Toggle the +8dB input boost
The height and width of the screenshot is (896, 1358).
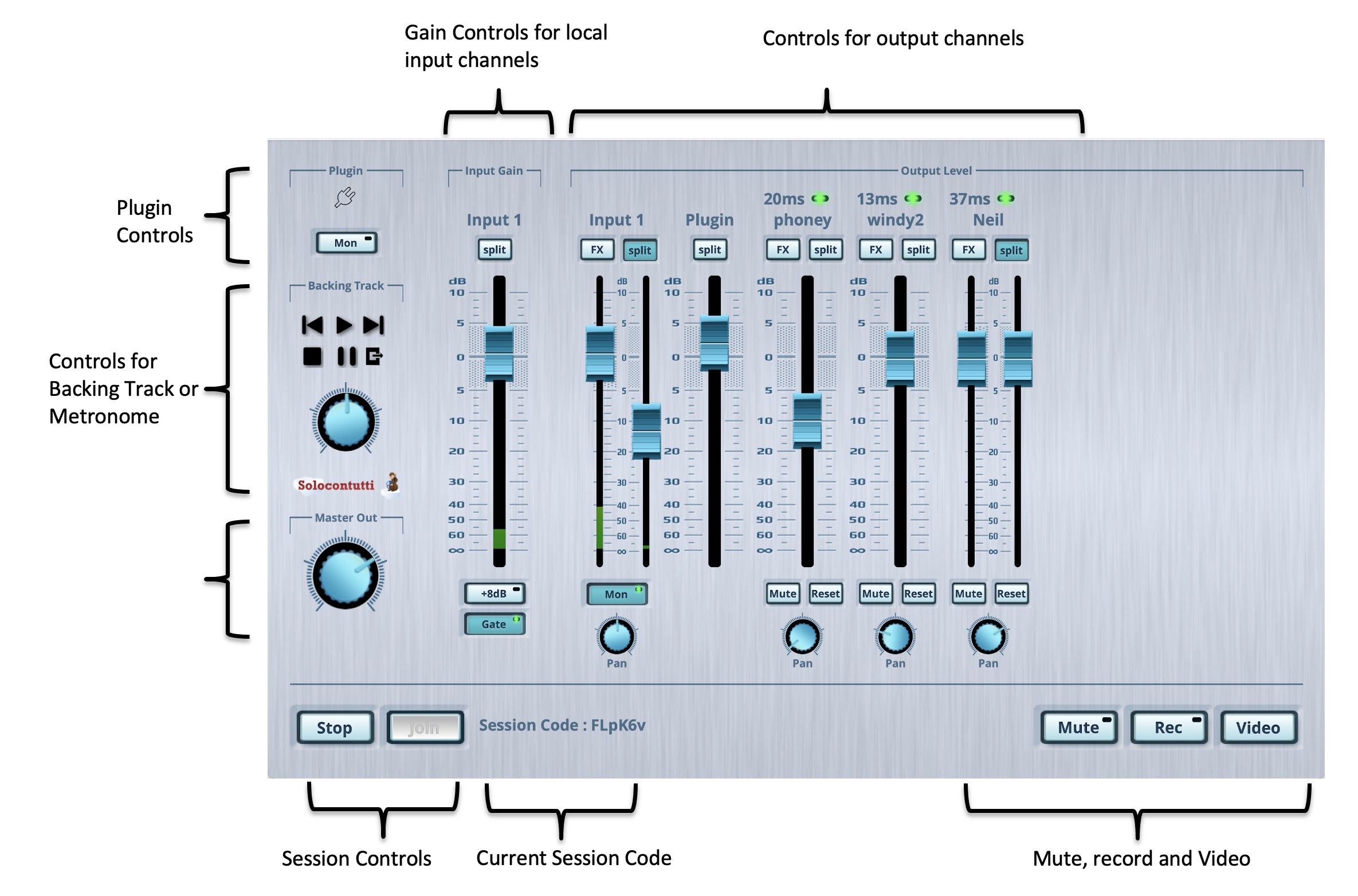pyautogui.click(x=494, y=594)
